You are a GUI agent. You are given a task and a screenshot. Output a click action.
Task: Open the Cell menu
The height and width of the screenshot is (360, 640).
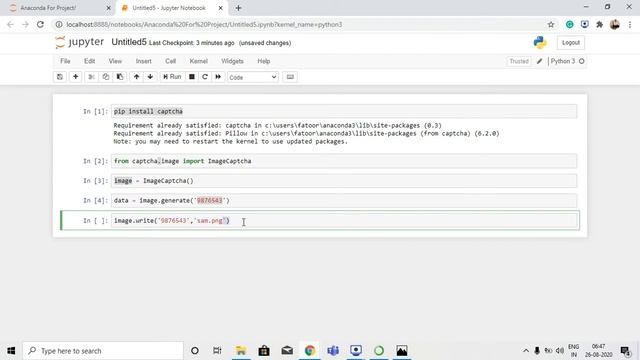point(170,61)
